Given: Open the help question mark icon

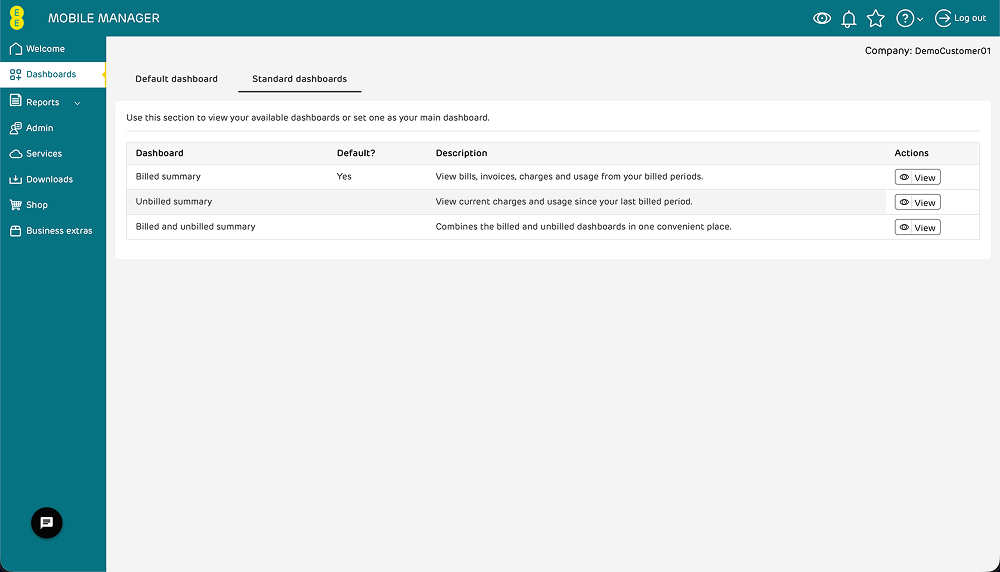Looking at the screenshot, I should pos(904,18).
